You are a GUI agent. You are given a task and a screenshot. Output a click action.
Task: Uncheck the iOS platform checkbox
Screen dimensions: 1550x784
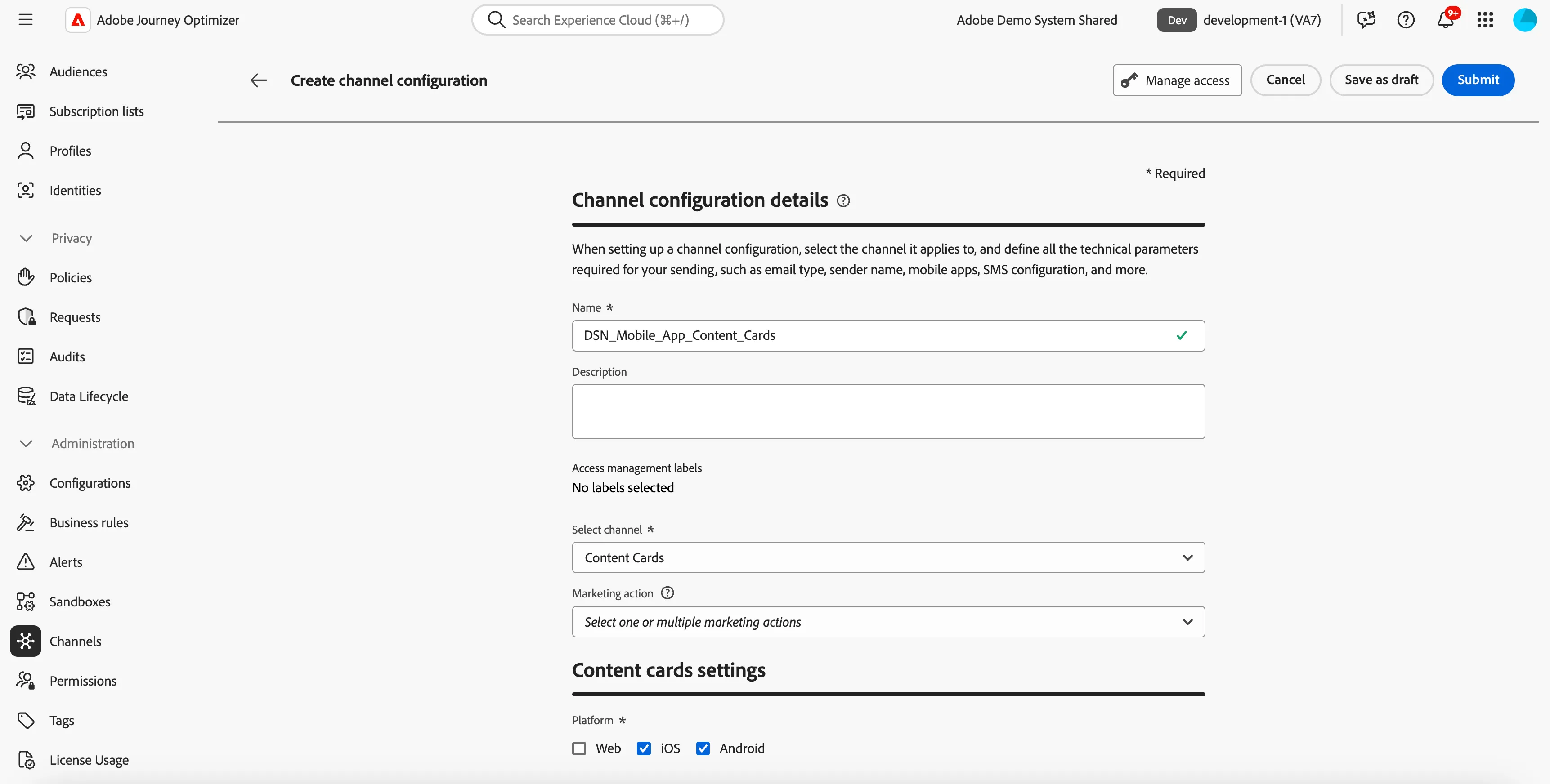(644, 748)
